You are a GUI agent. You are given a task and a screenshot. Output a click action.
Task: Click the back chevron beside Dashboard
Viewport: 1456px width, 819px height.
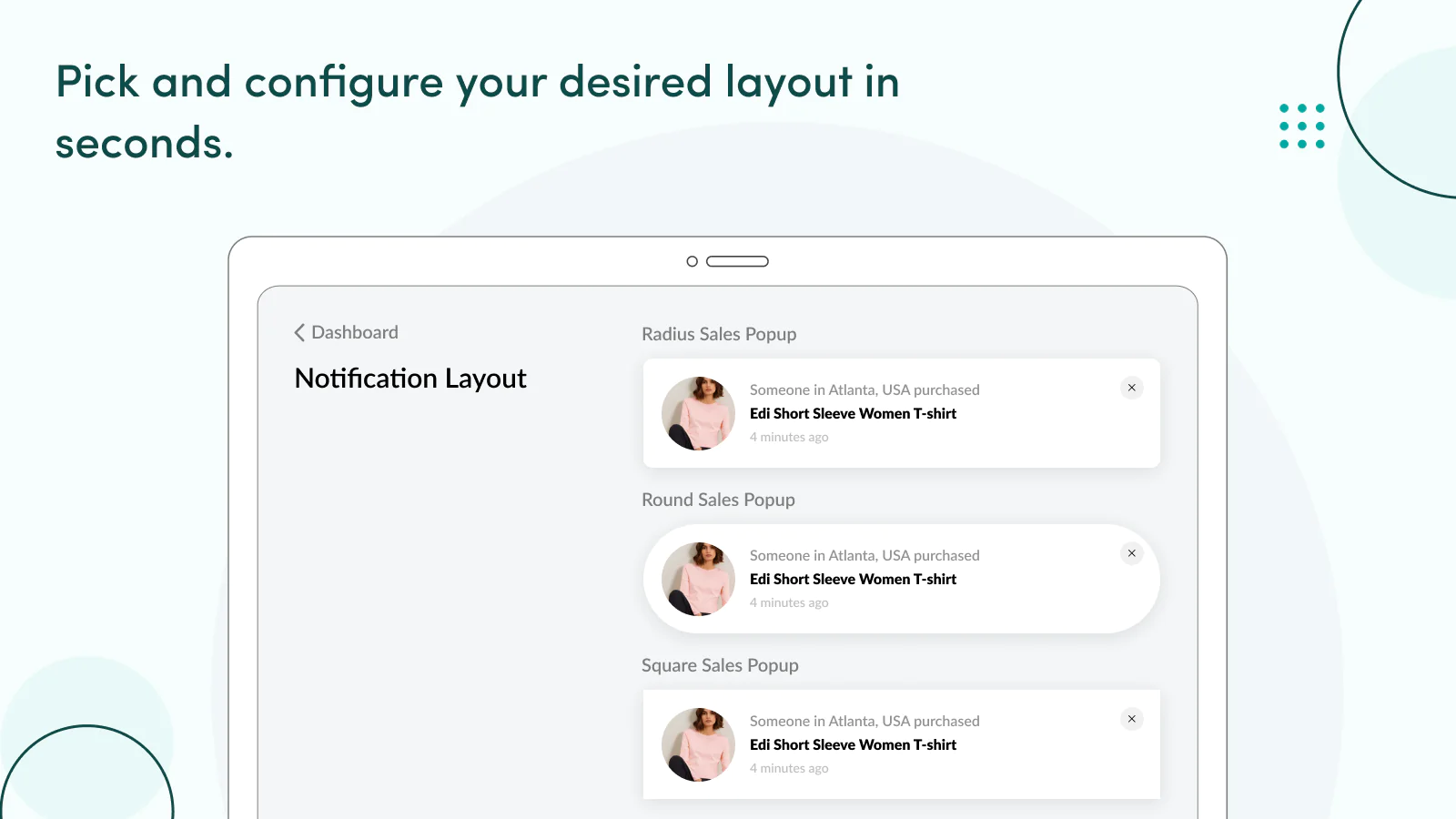pyautogui.click(x=299, y=332)
